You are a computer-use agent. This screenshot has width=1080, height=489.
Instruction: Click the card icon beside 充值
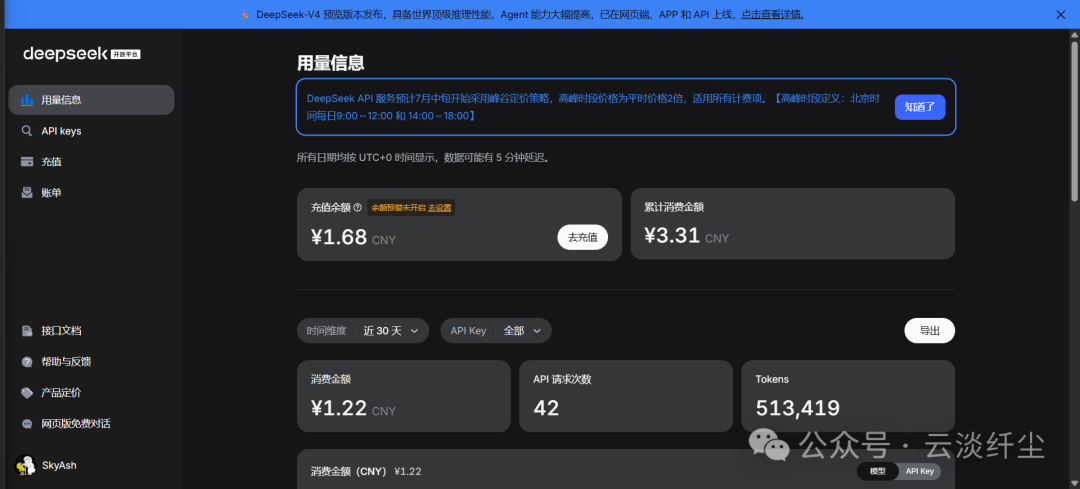pos(27,162)
